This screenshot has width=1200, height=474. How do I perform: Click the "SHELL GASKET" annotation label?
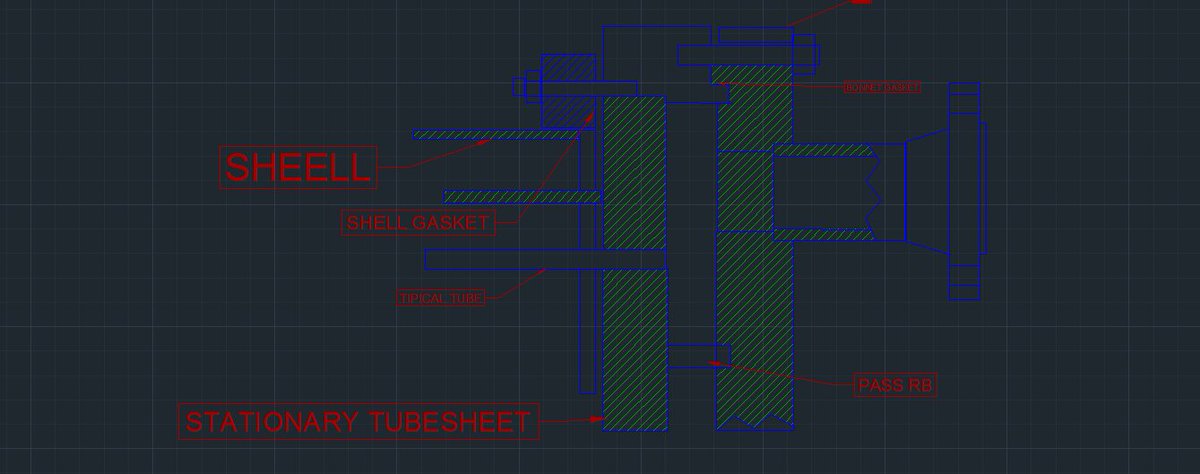[419, 222]
